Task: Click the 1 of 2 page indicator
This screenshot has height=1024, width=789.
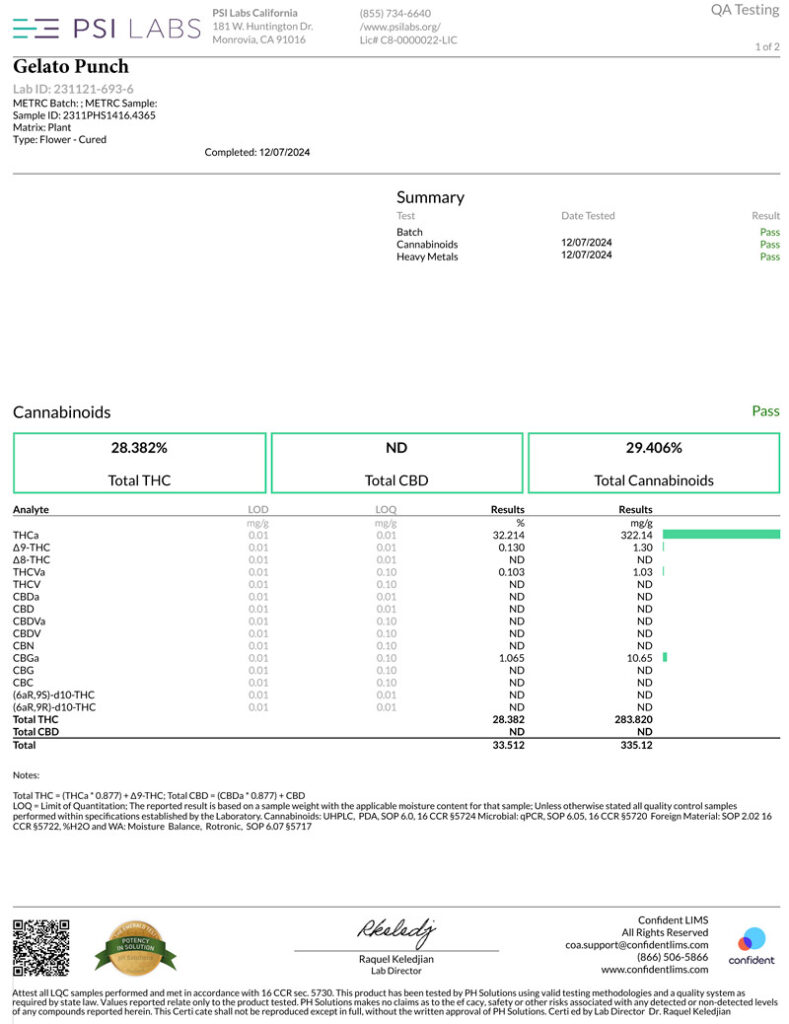Action: (767, 46)
